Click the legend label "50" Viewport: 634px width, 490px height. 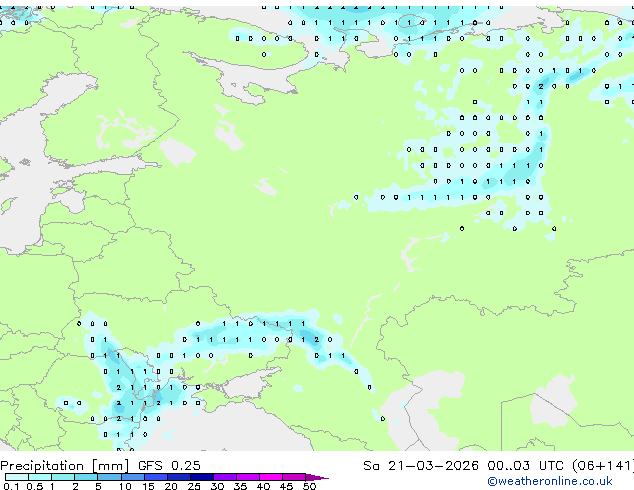(309, 486)
